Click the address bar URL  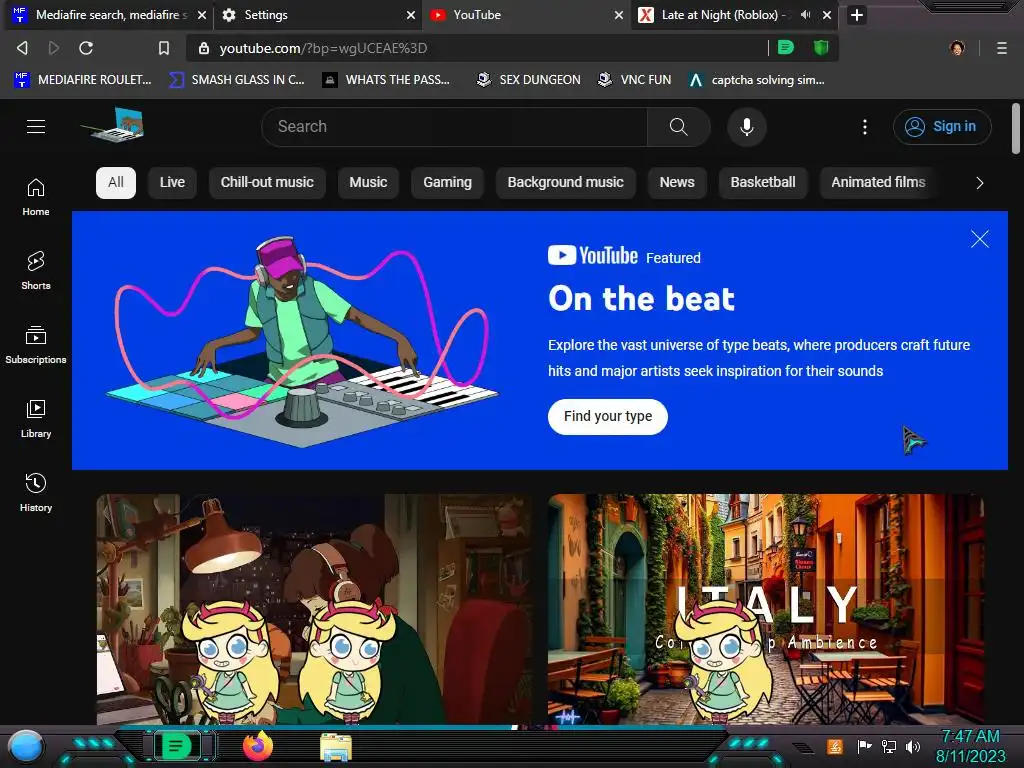tap(323, 48)
